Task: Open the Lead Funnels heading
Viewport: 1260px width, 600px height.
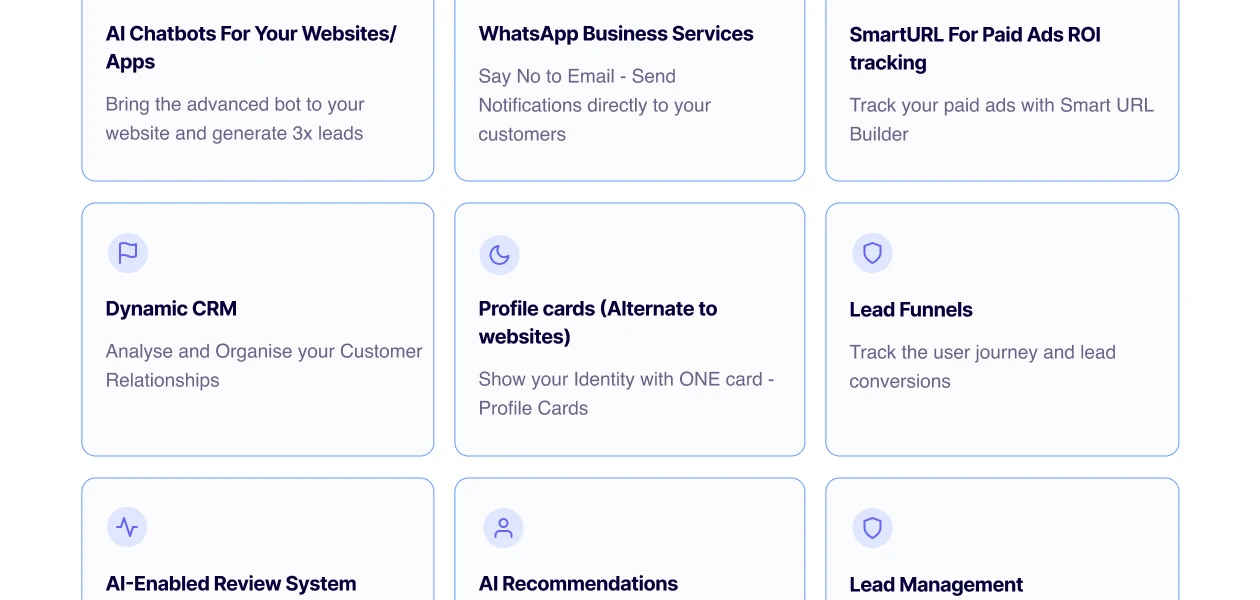Action: 911,310
